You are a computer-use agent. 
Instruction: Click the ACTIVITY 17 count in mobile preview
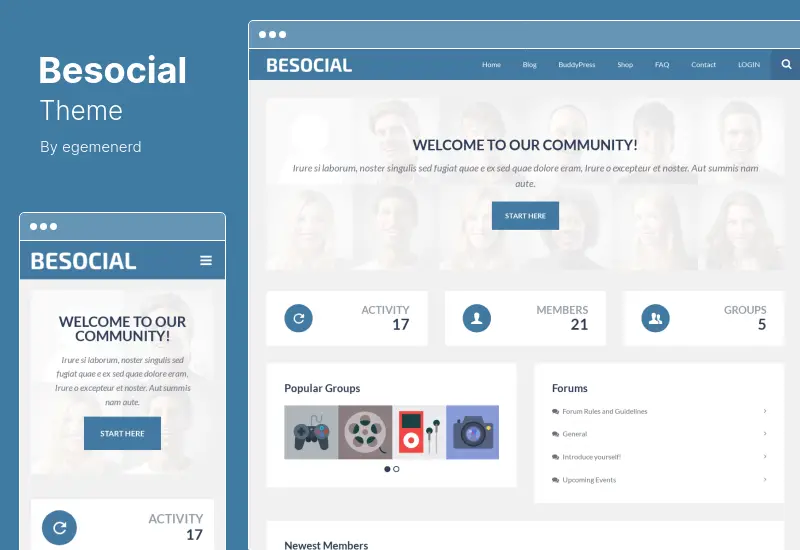[x=176, y=527]
